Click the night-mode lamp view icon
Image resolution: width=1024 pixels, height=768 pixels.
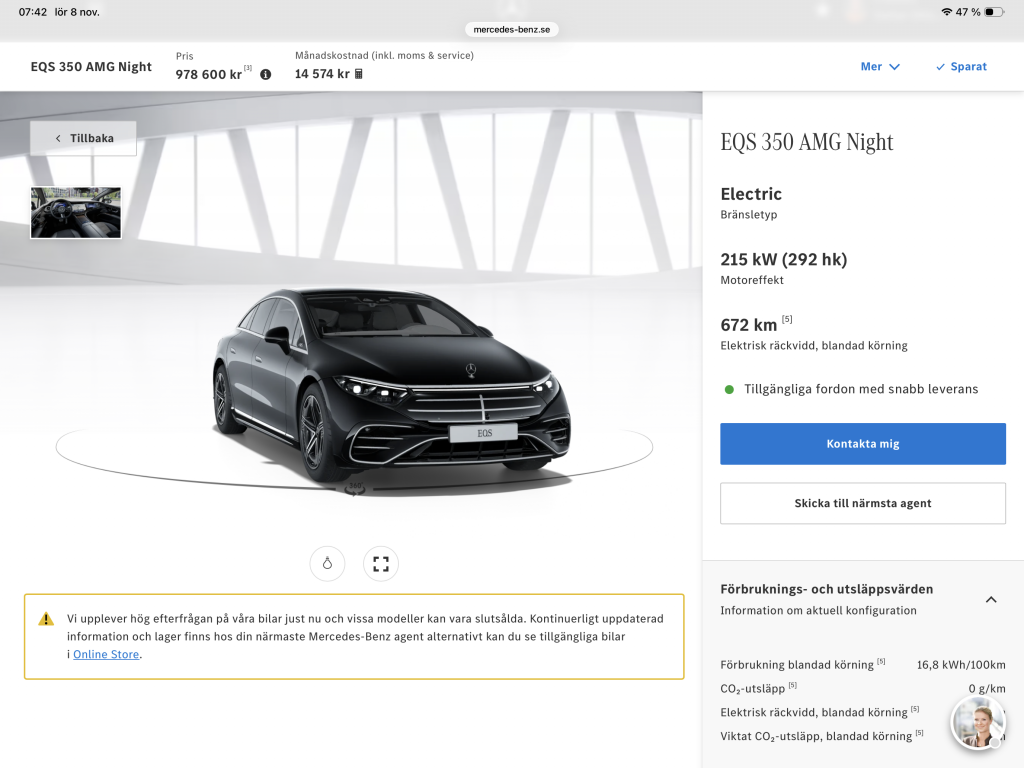[327, 564]
